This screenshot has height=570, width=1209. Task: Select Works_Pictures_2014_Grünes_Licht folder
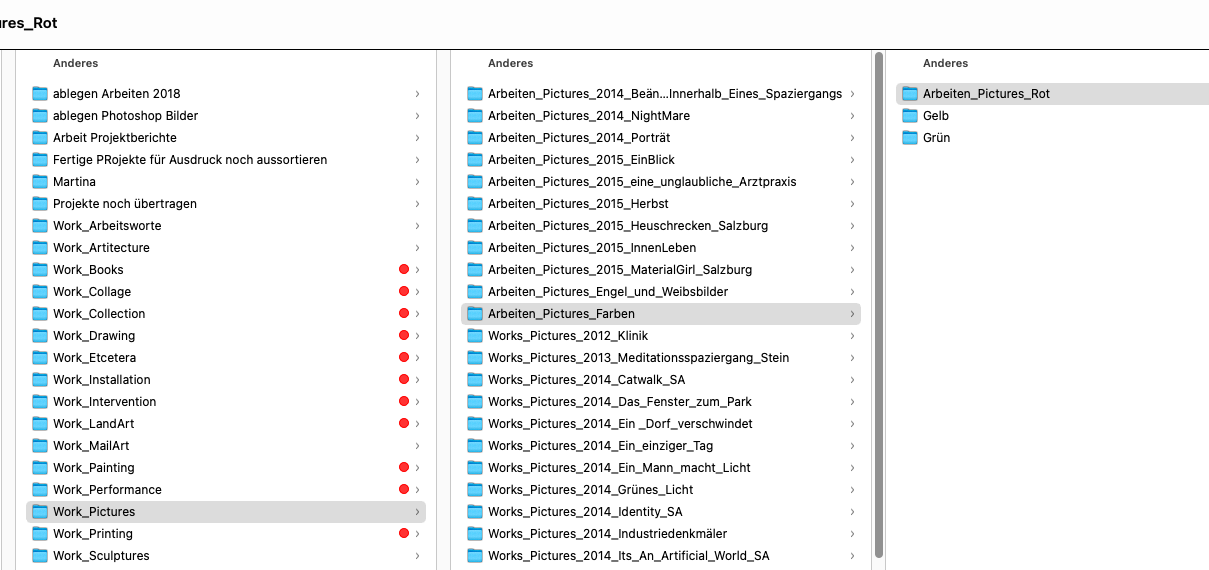pos(590,490)
